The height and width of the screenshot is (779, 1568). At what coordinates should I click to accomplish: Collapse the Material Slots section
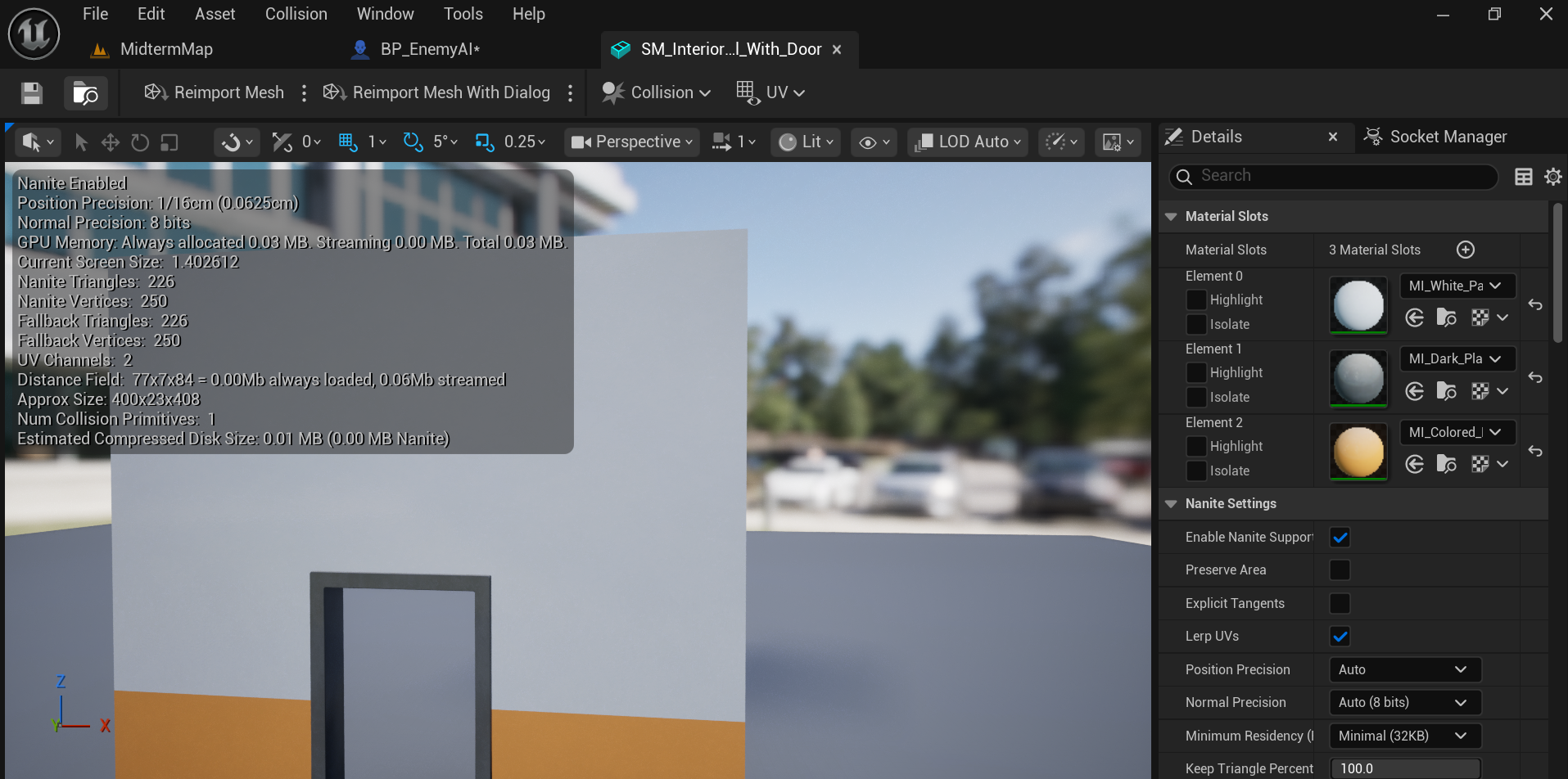coord(1171,217)
